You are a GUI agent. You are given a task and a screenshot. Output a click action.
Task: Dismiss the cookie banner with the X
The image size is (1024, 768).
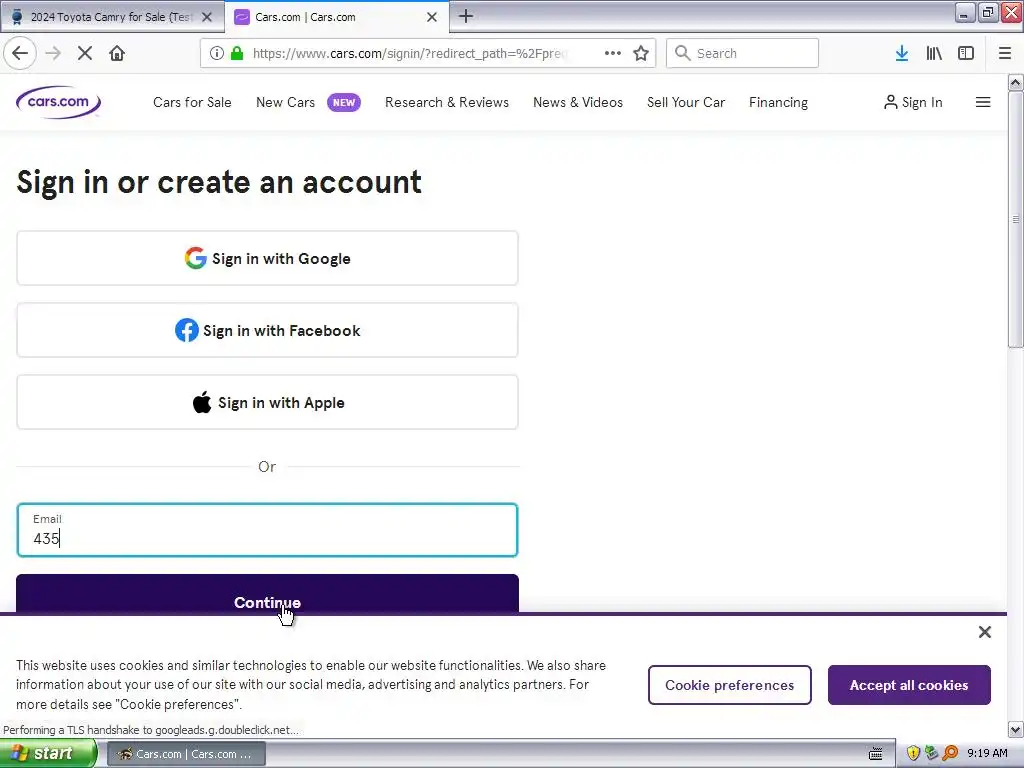pos(985,632)
